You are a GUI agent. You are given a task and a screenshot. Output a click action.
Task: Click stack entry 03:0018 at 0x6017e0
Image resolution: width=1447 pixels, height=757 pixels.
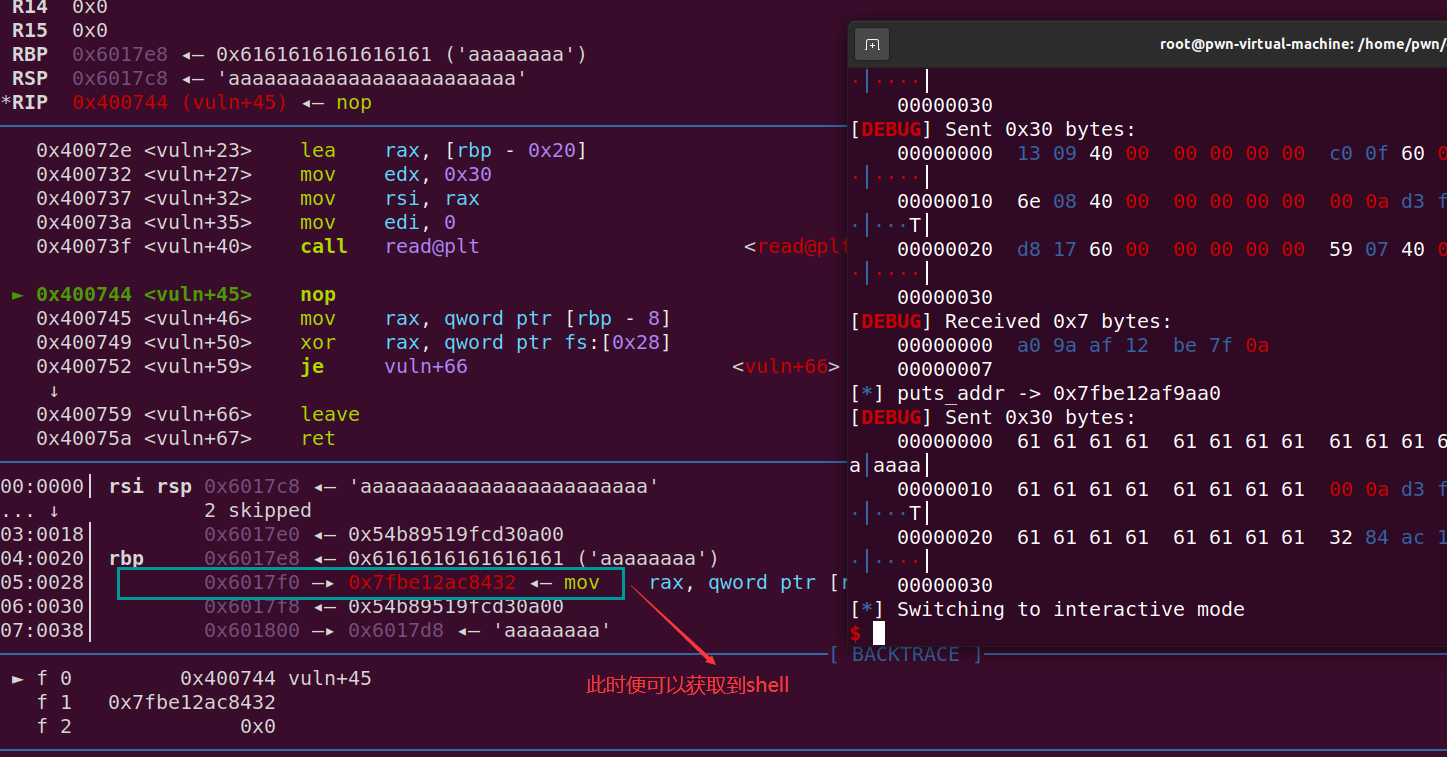282,534
